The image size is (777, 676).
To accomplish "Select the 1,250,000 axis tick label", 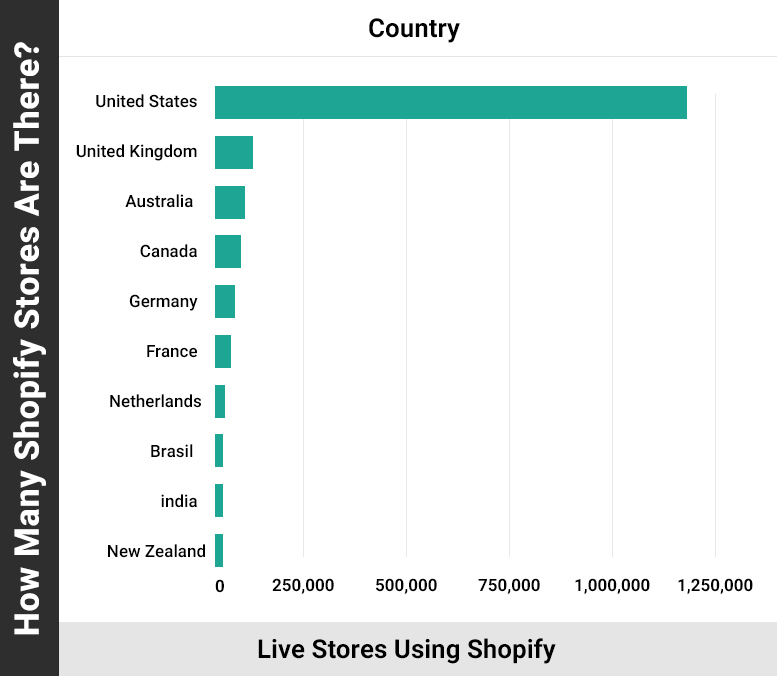I will click(x=716, y=586).
